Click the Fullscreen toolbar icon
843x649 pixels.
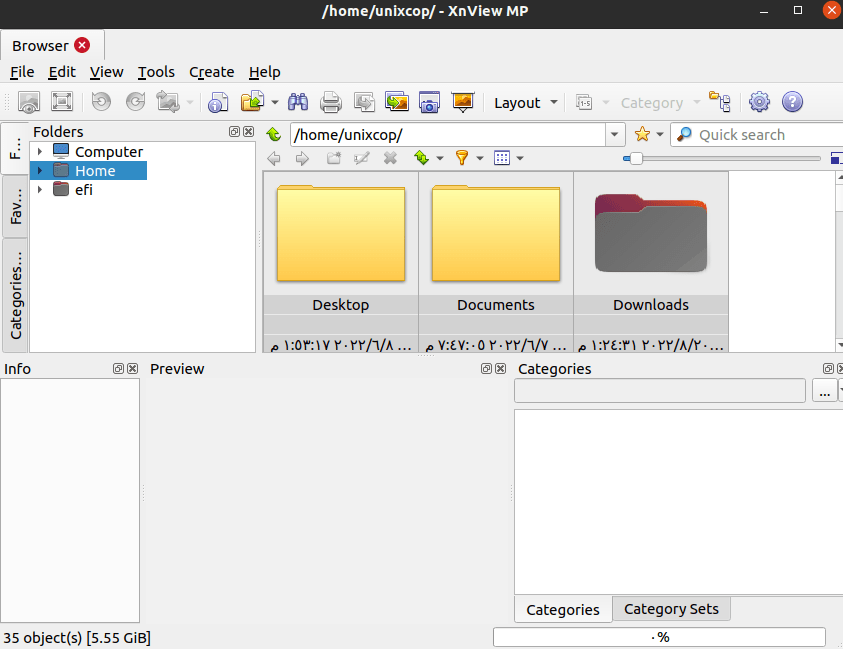[x=62, y=102]
